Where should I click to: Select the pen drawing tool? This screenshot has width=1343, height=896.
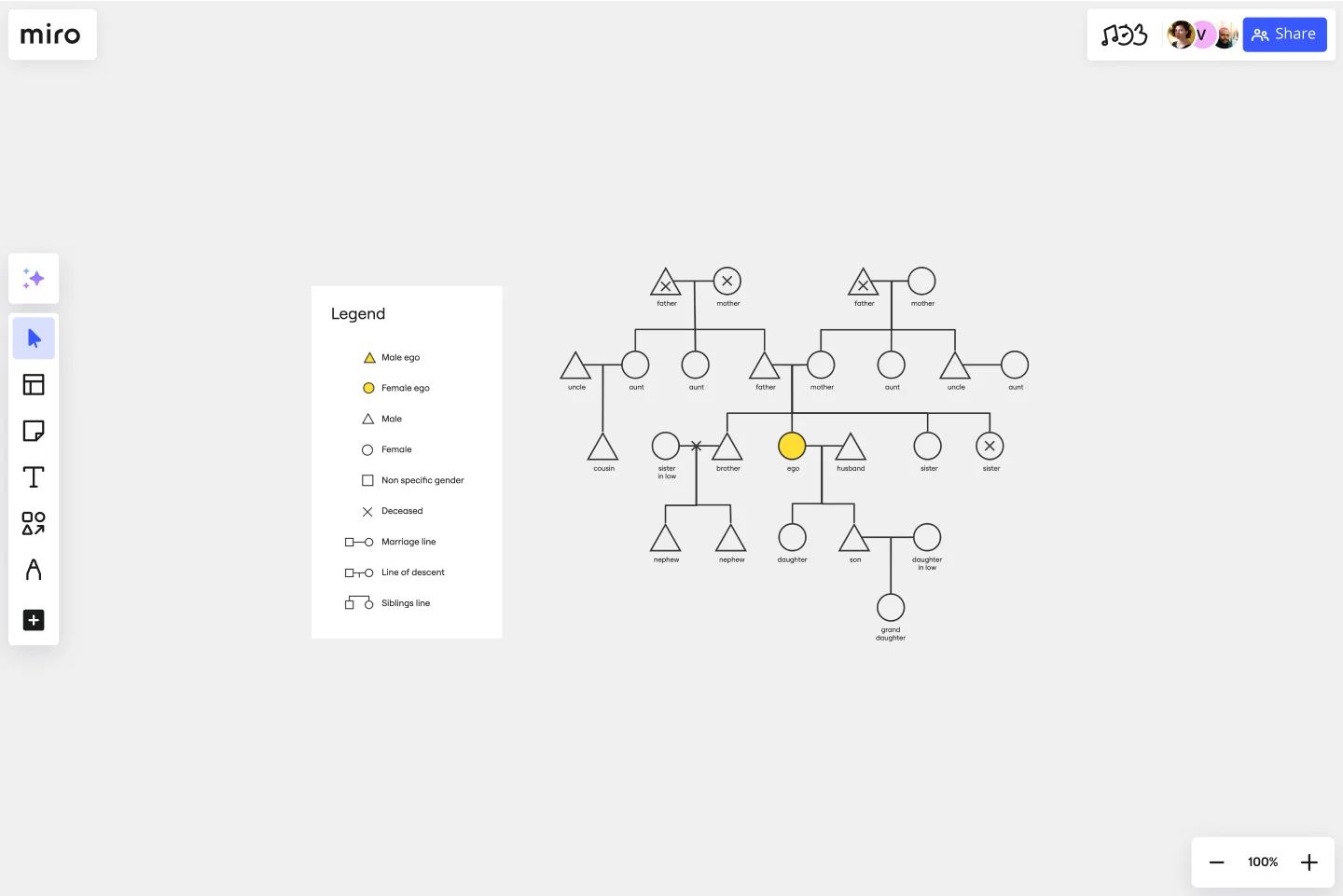(34, 570)
